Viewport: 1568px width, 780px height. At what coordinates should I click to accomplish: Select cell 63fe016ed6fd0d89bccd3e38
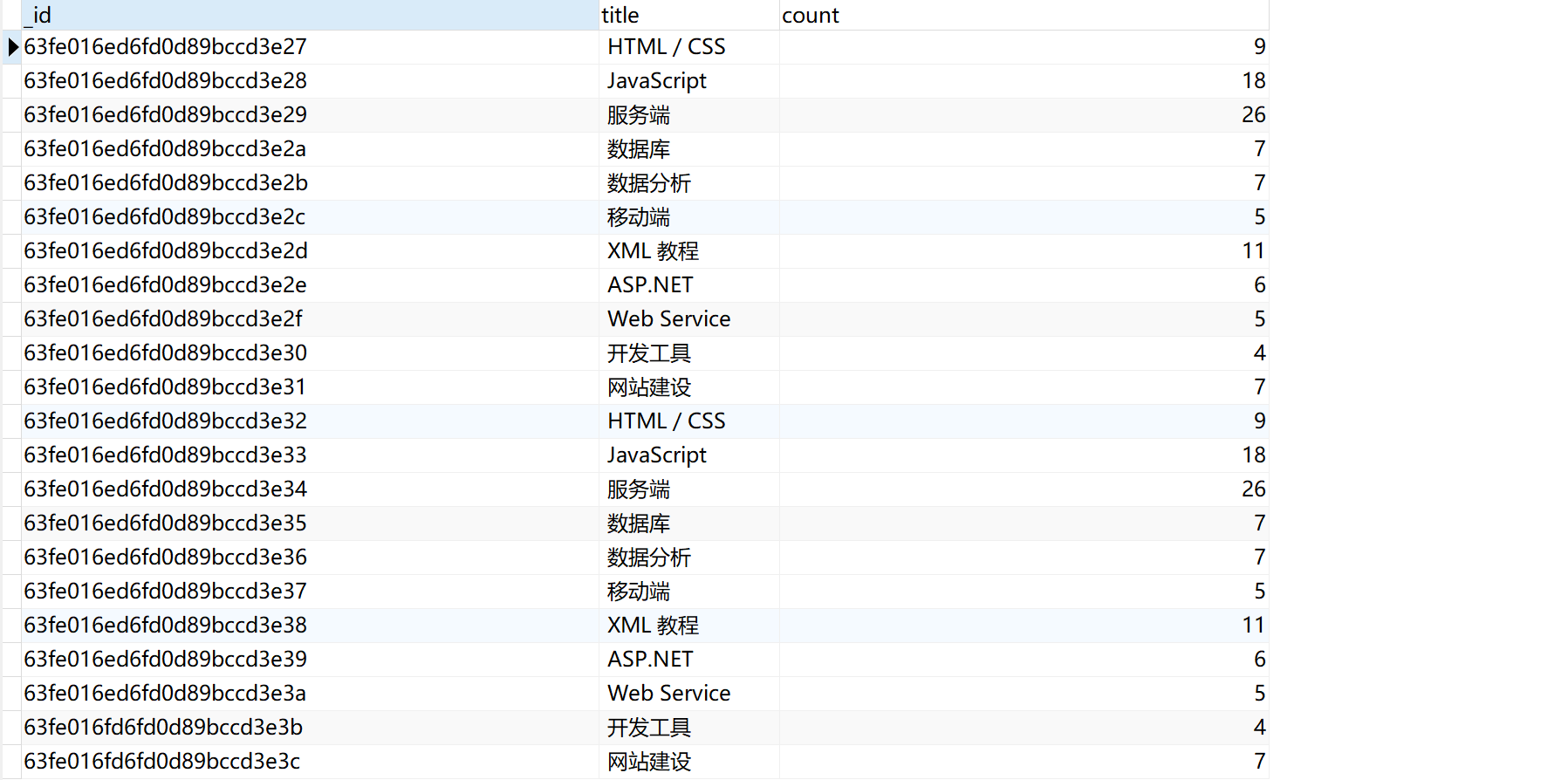(310, 626)
